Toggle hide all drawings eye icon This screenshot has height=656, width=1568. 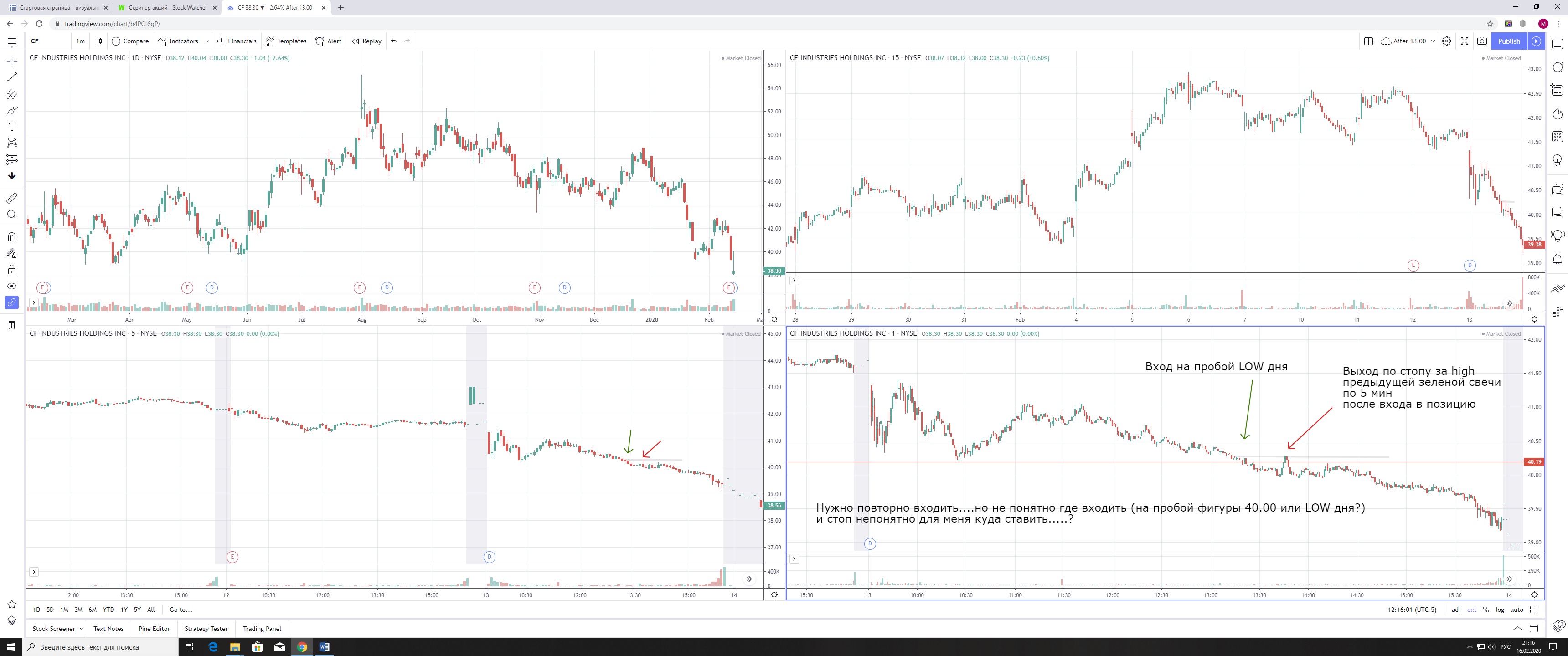(x=11, y=286)
